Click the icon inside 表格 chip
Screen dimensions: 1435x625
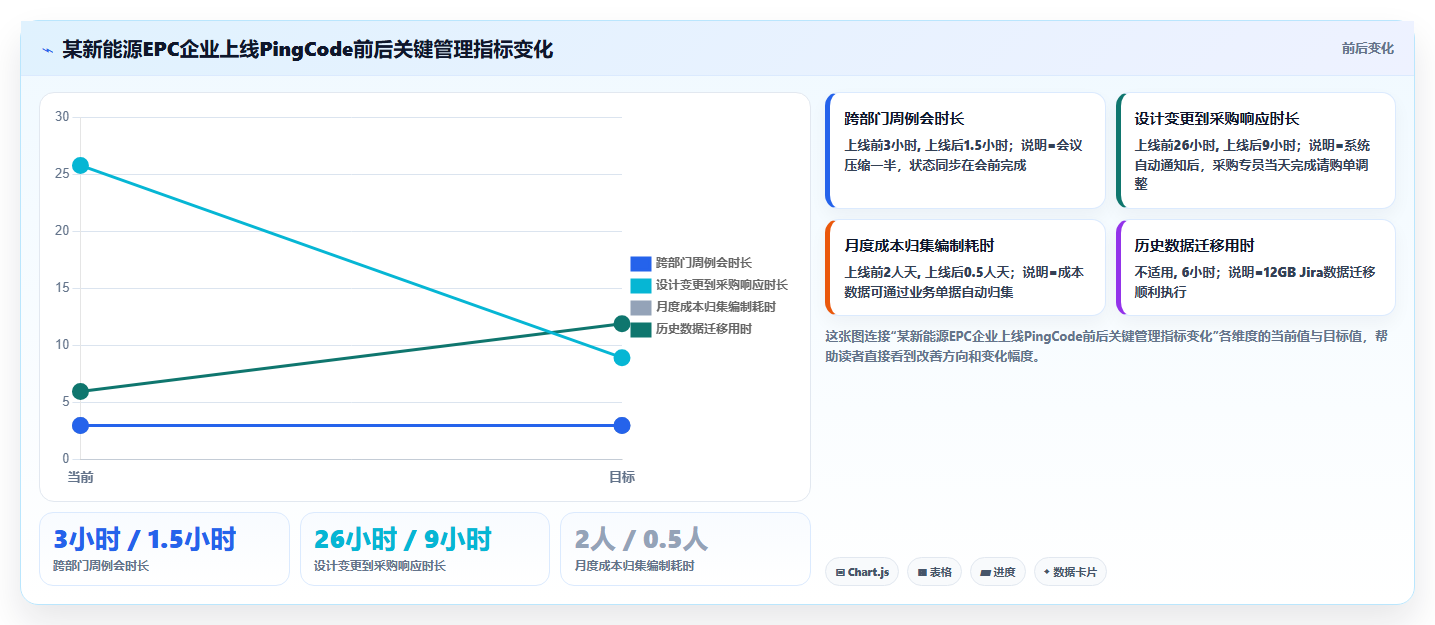tap(922, 573)
